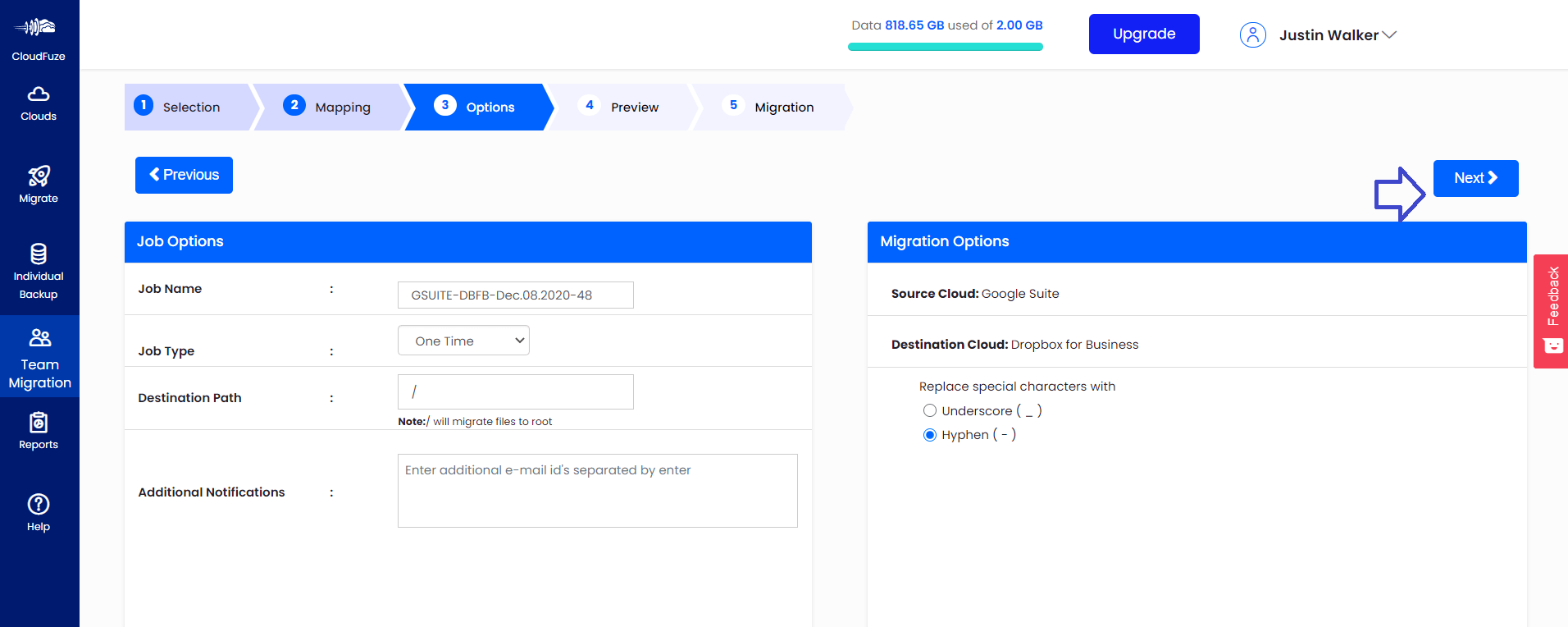The width and height of the screenshot is (1568, 627).
Task: Click the 2.00 GB quota text
Action: pos(1019,25)
